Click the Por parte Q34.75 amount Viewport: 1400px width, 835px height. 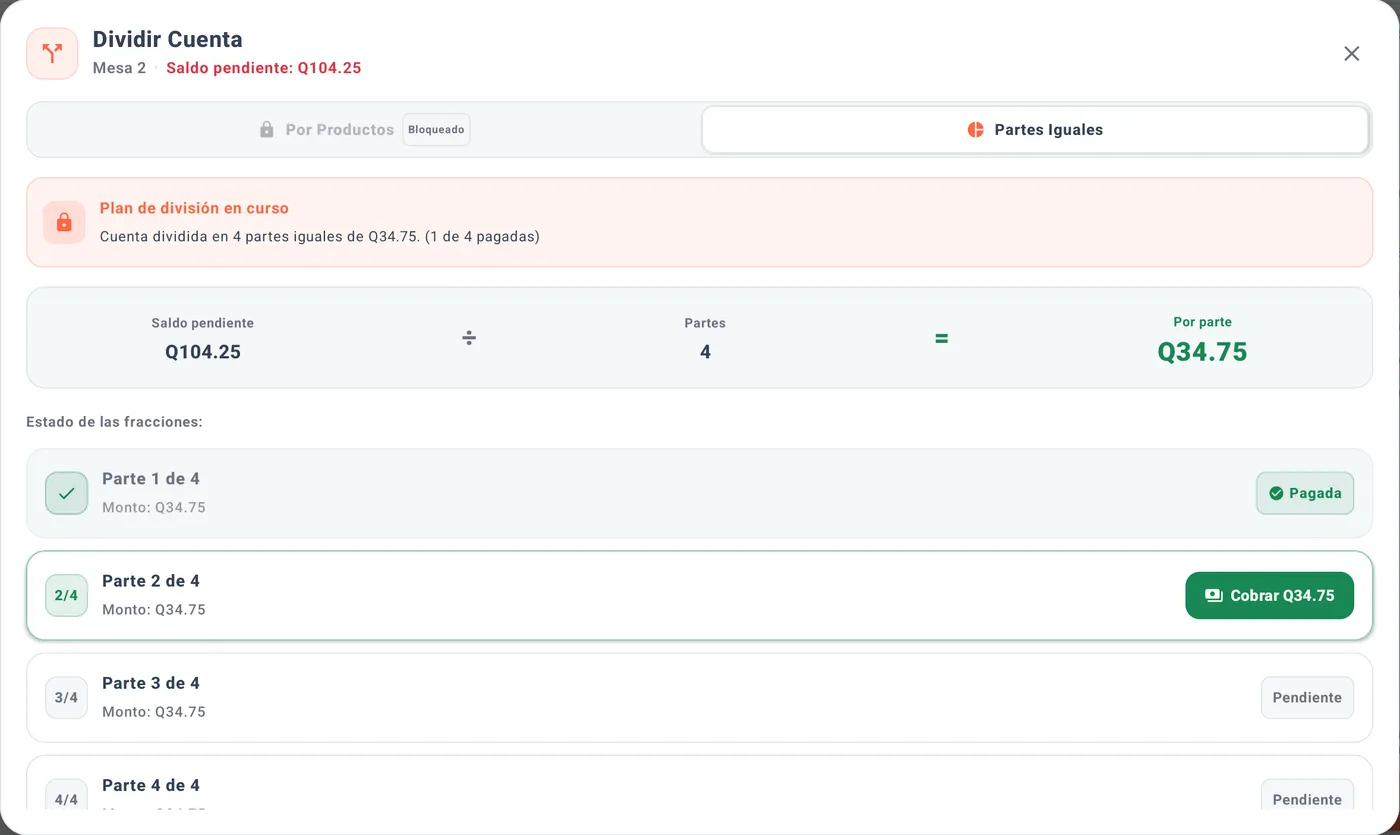1202,352
